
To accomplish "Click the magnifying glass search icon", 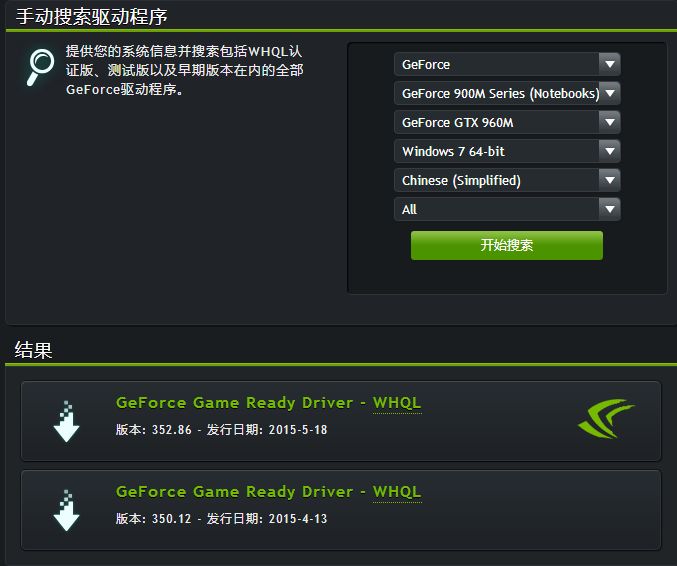I will tap(41, 67).
